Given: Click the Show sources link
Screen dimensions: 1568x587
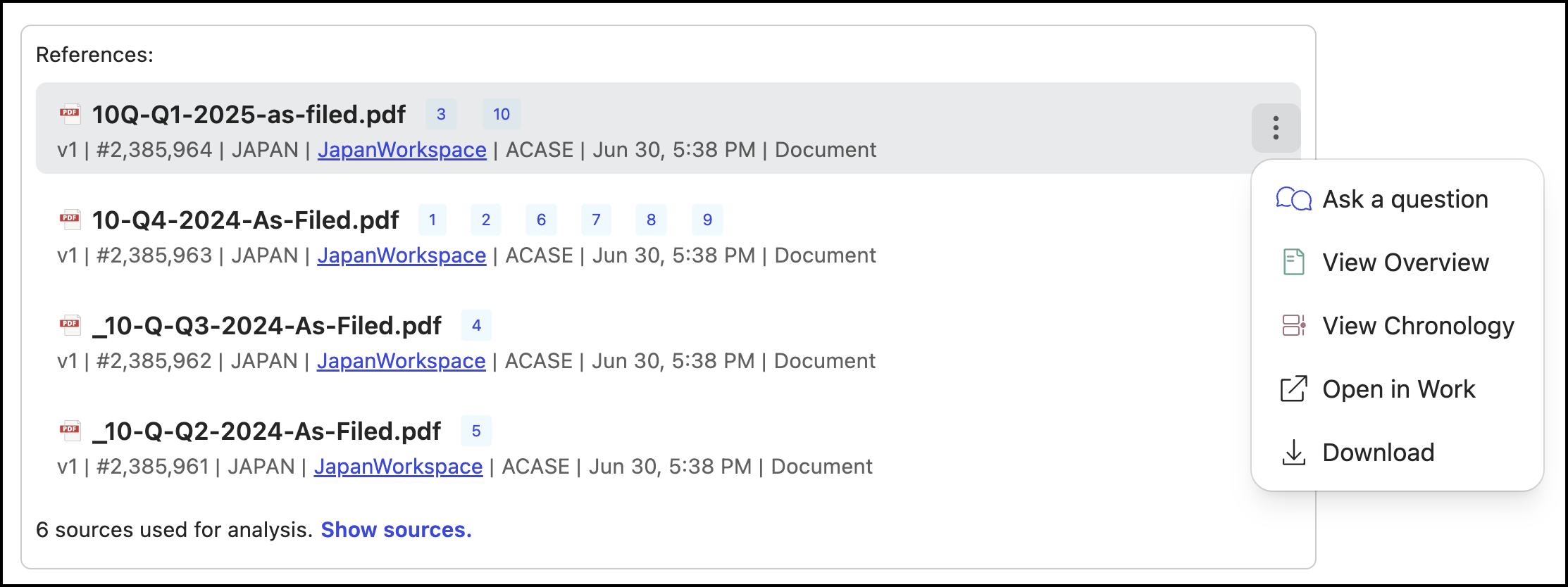Looking at the screenshot, I should (396, 530).
